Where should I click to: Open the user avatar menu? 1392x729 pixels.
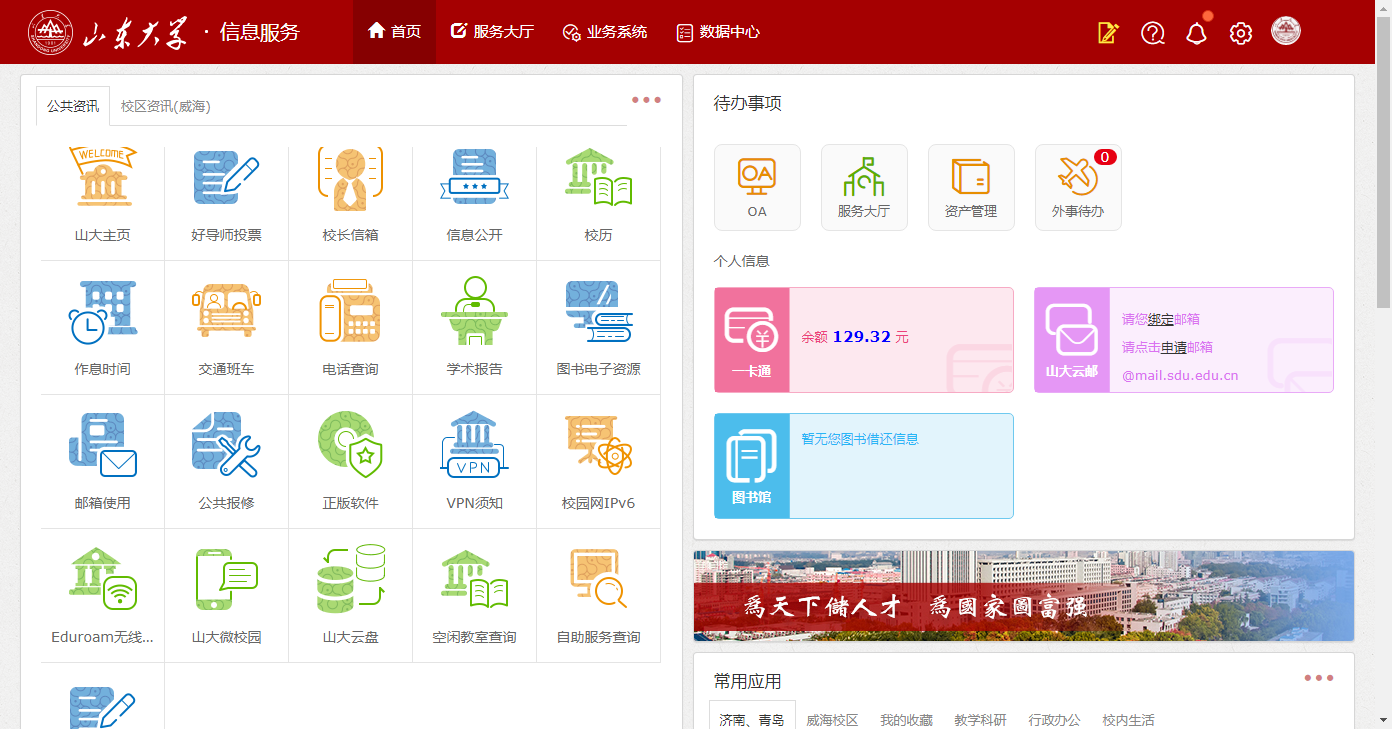click(1286, 31)
